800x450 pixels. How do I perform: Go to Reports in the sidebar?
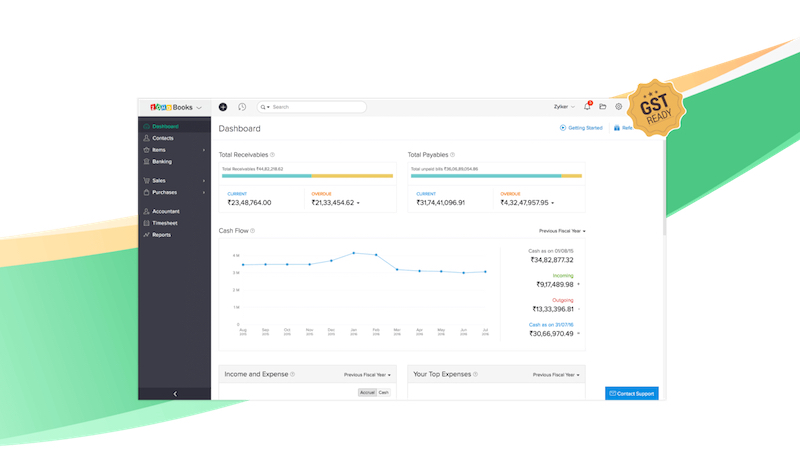pyautogui.click(x=161, y=235)
